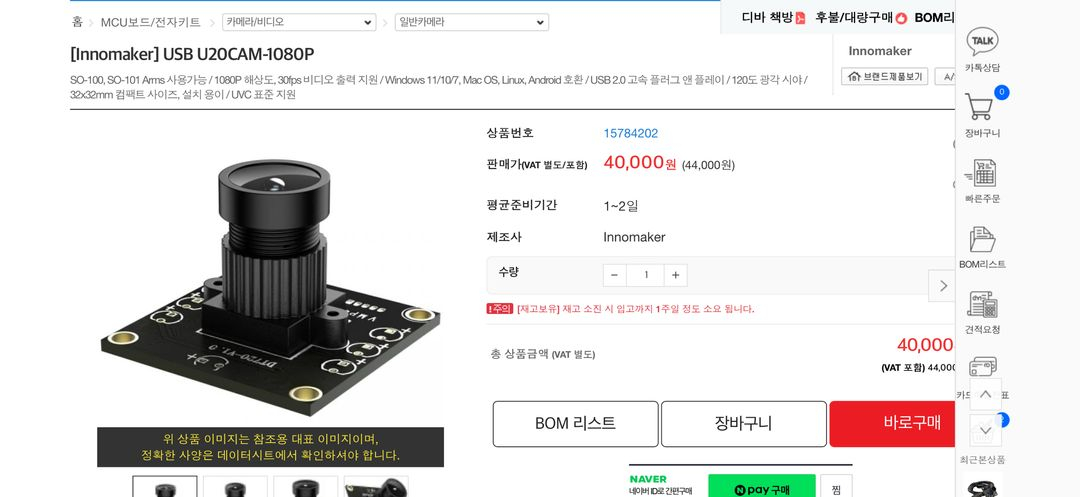This screenshot has height=497, width=1080.
Task: Add to cart with 장바구니 button
Action: 744,424
